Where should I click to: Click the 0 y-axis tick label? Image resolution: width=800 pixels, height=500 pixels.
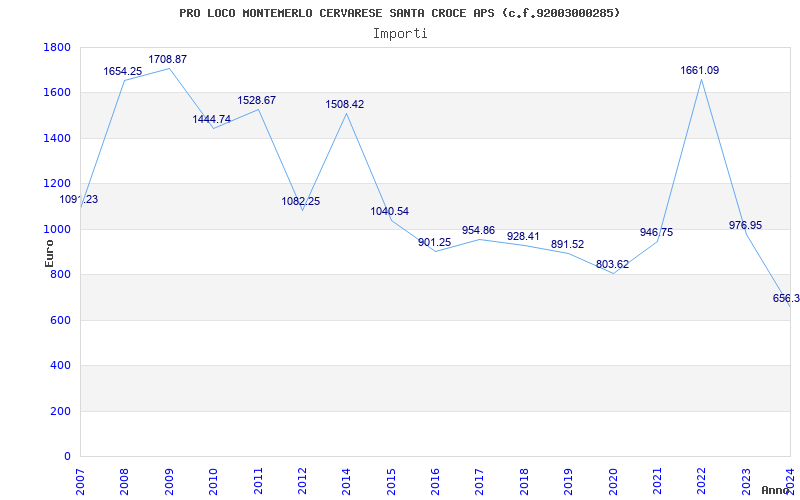coord(68,457)
